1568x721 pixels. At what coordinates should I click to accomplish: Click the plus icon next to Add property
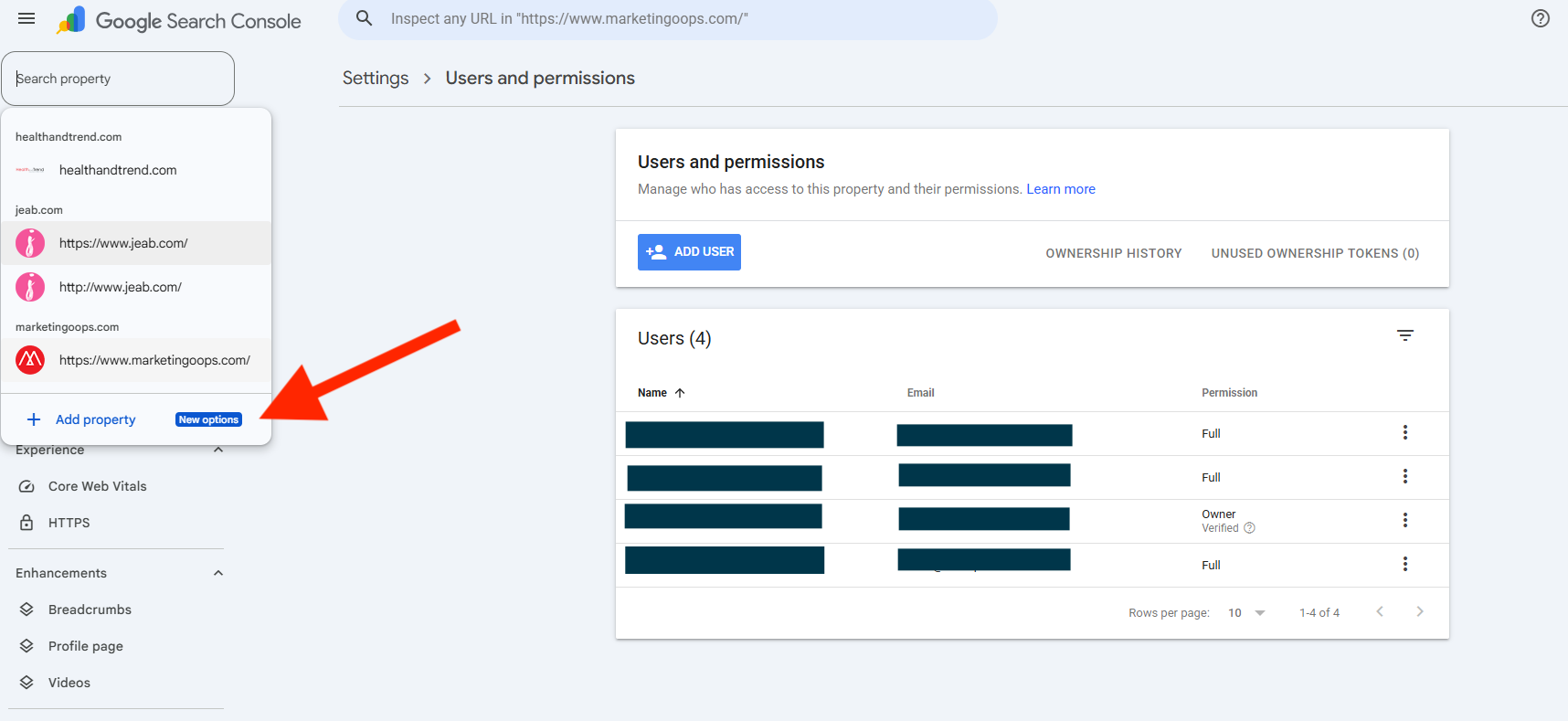tap(34, 419)
